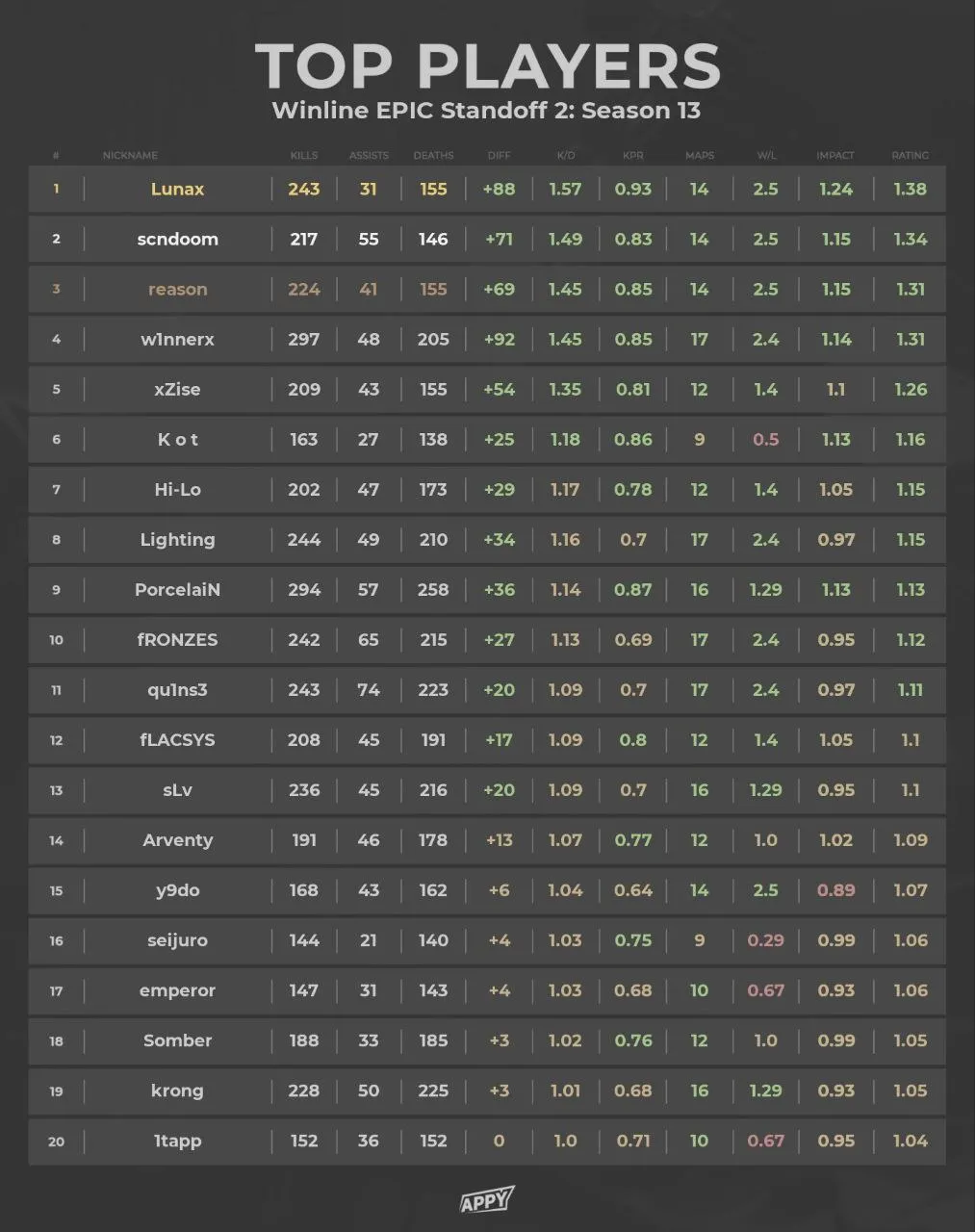Click the ASSISTS column header
The height and width of the screenshot is (1232, 975).
pyautogui.click(x=369, y=155)
